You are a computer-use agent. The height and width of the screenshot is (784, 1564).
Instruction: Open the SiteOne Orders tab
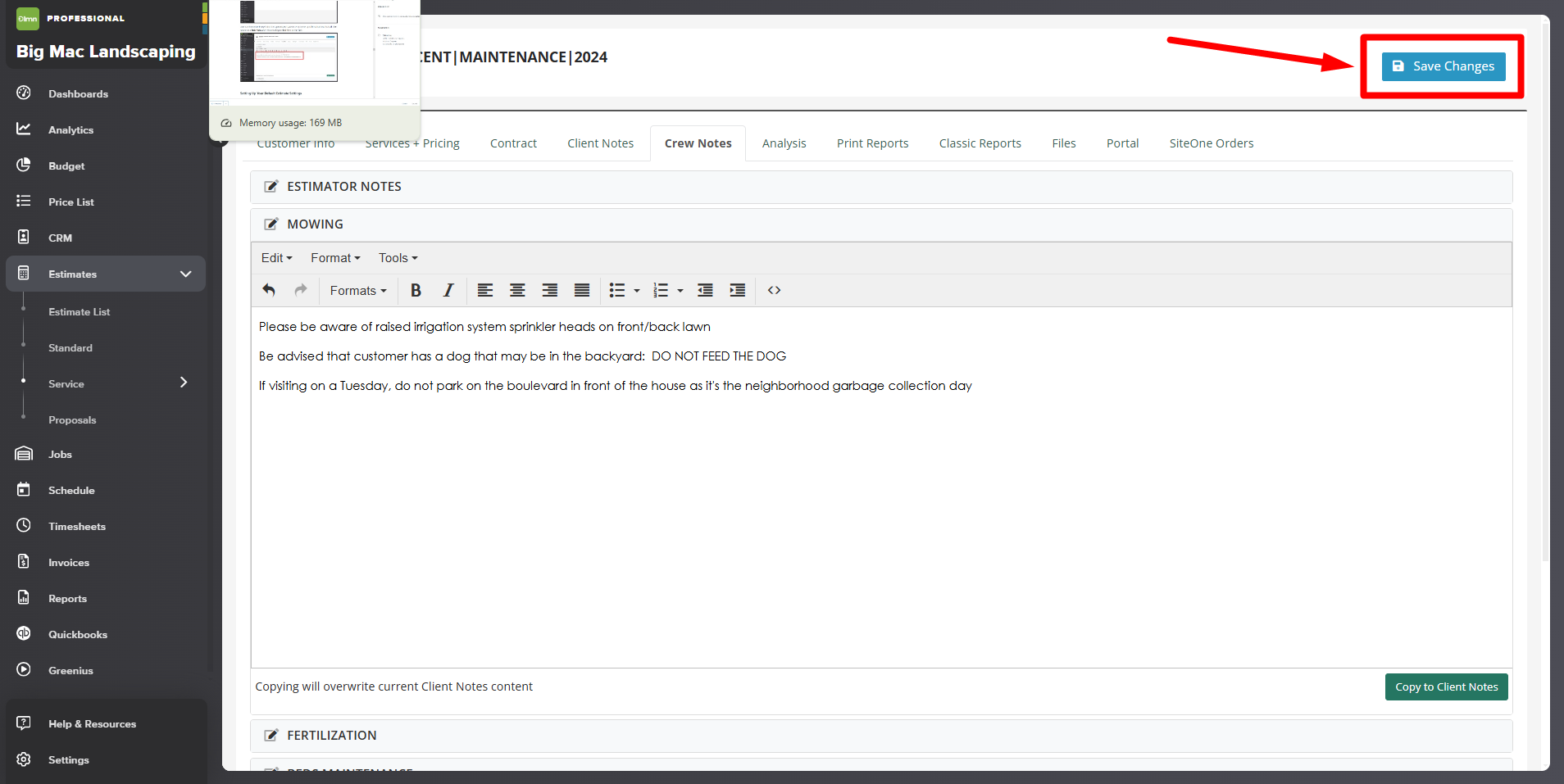[x=1212, y=143]
